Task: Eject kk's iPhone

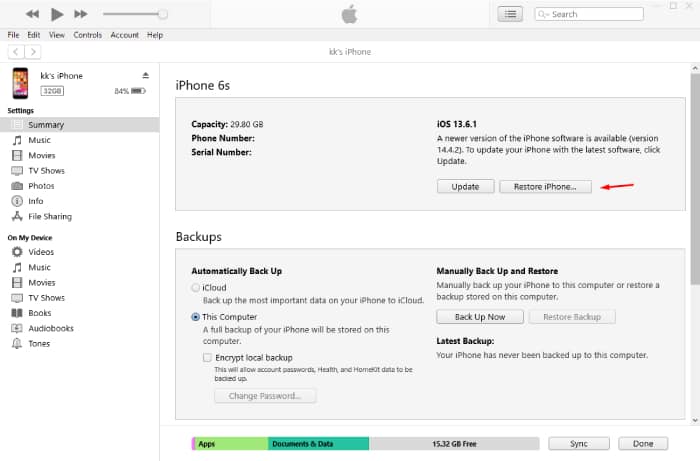Action: tap(146, 75)
